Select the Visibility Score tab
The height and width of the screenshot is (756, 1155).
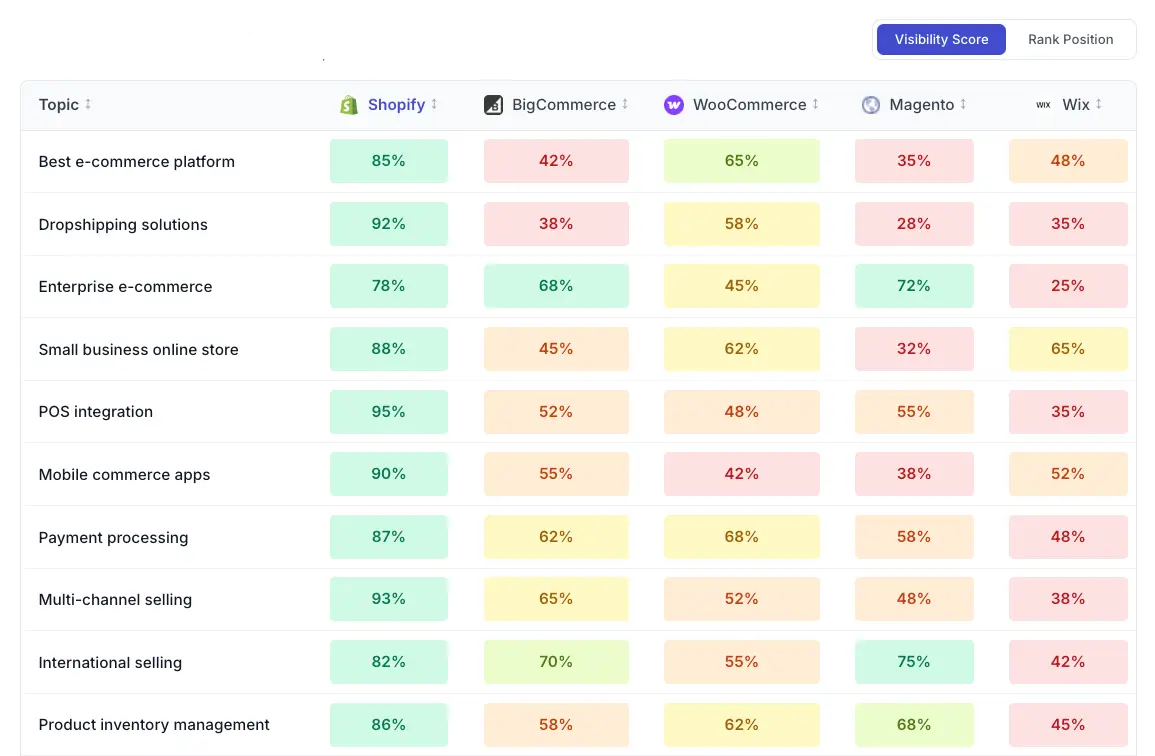point(941,39)
